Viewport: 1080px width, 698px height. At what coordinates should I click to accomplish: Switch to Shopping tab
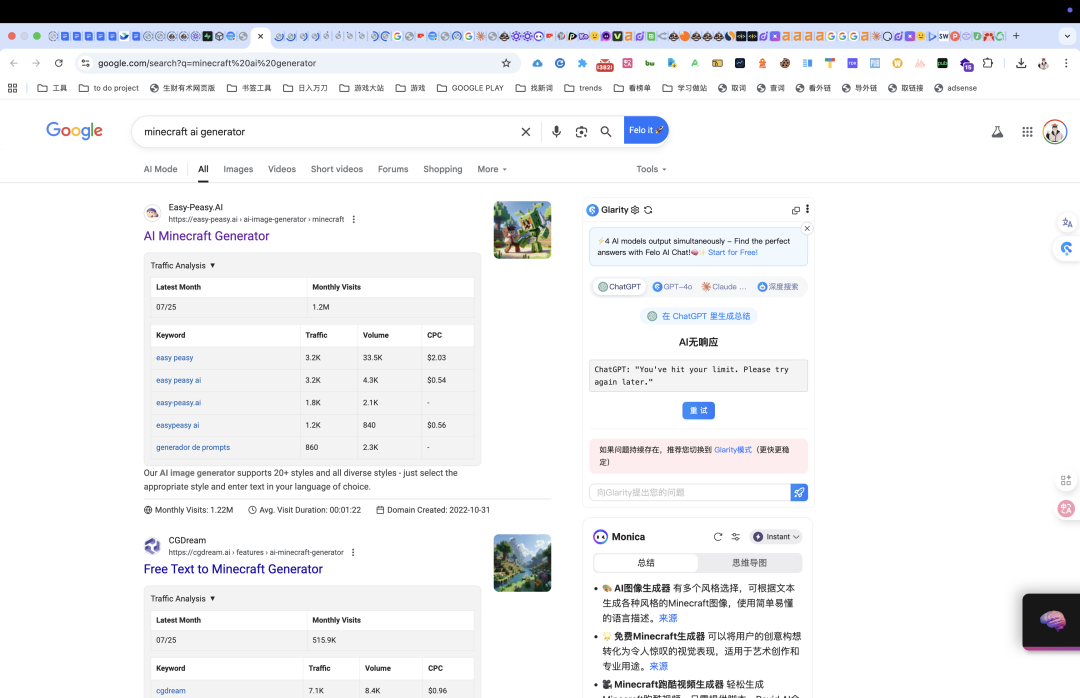[443, 169]
